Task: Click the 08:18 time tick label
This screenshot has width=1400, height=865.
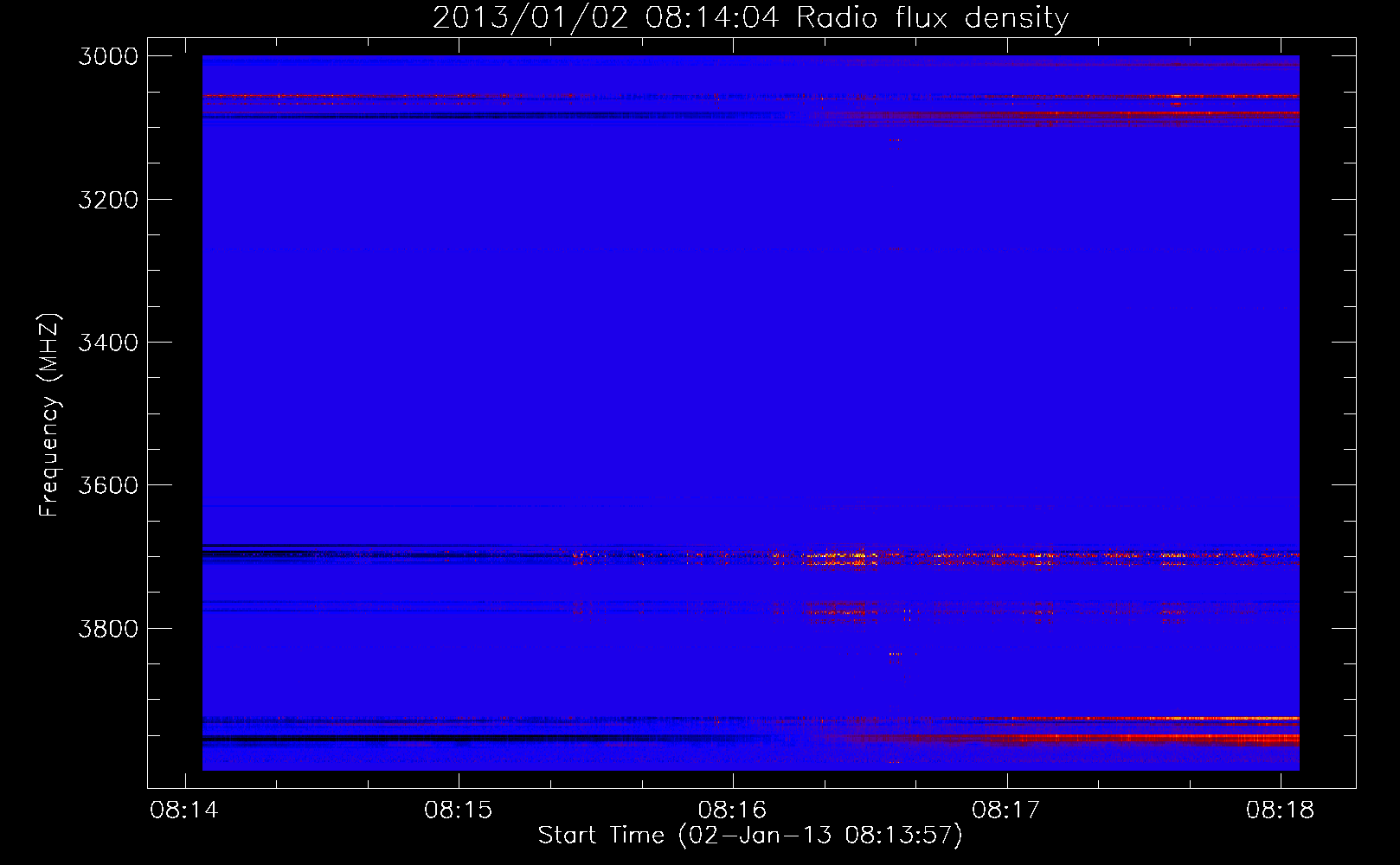Action: click(x=1281, y=811)
